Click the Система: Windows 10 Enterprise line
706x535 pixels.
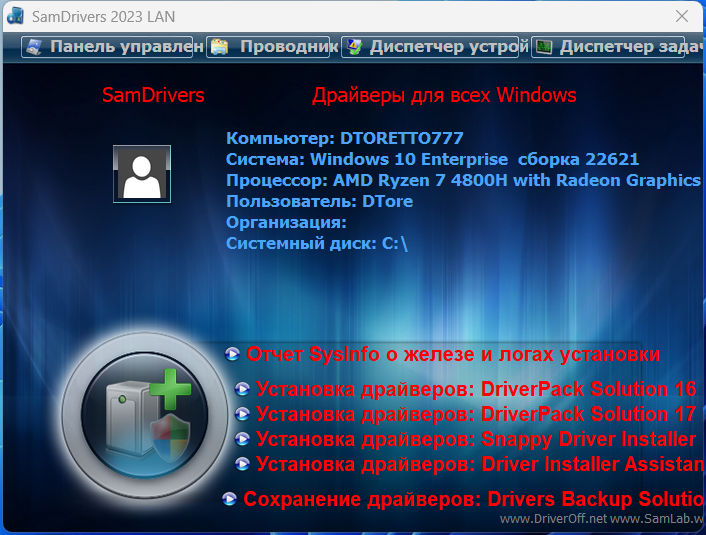point(432,159)
